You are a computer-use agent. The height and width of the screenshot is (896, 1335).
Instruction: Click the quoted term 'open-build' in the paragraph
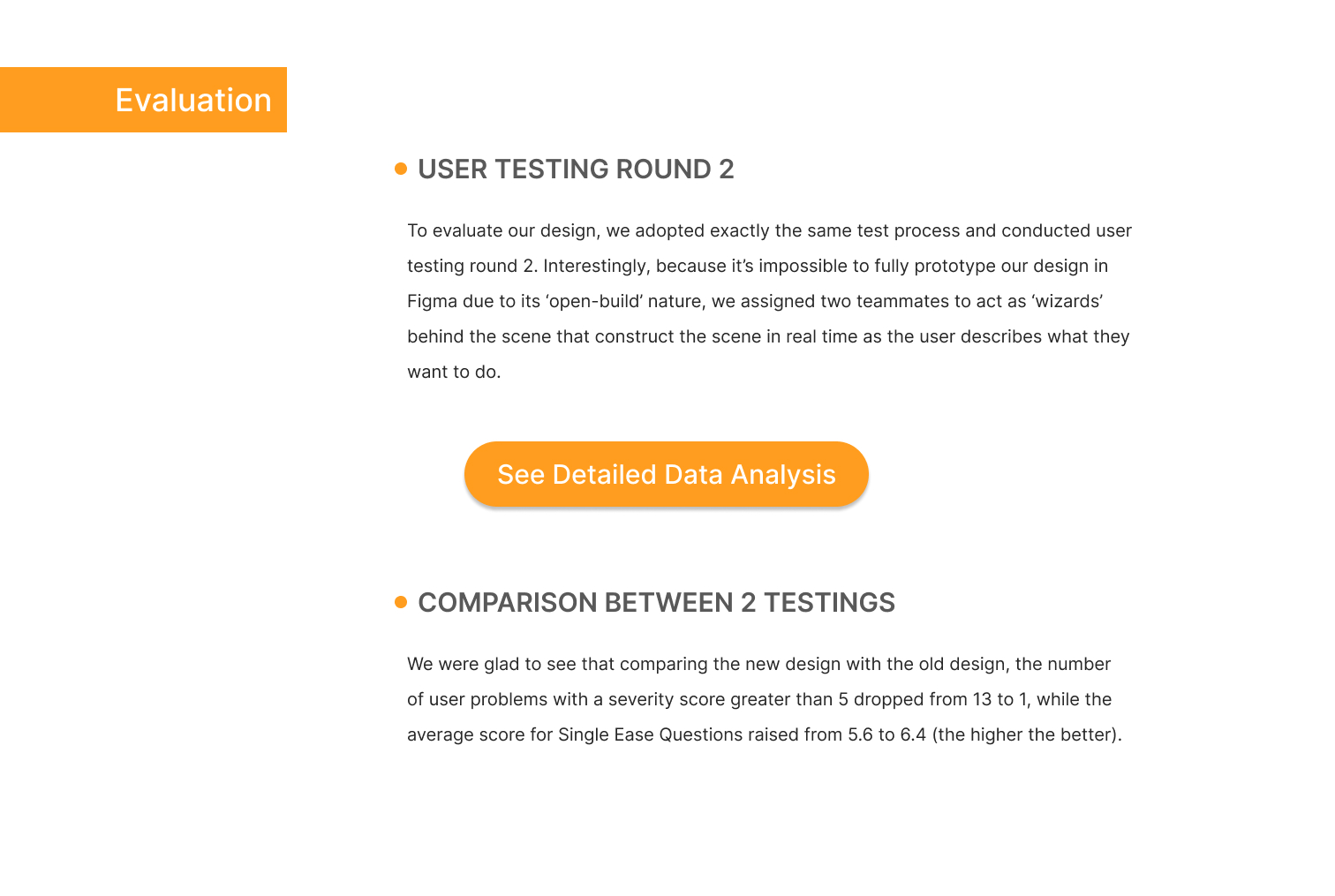(594, 301)
